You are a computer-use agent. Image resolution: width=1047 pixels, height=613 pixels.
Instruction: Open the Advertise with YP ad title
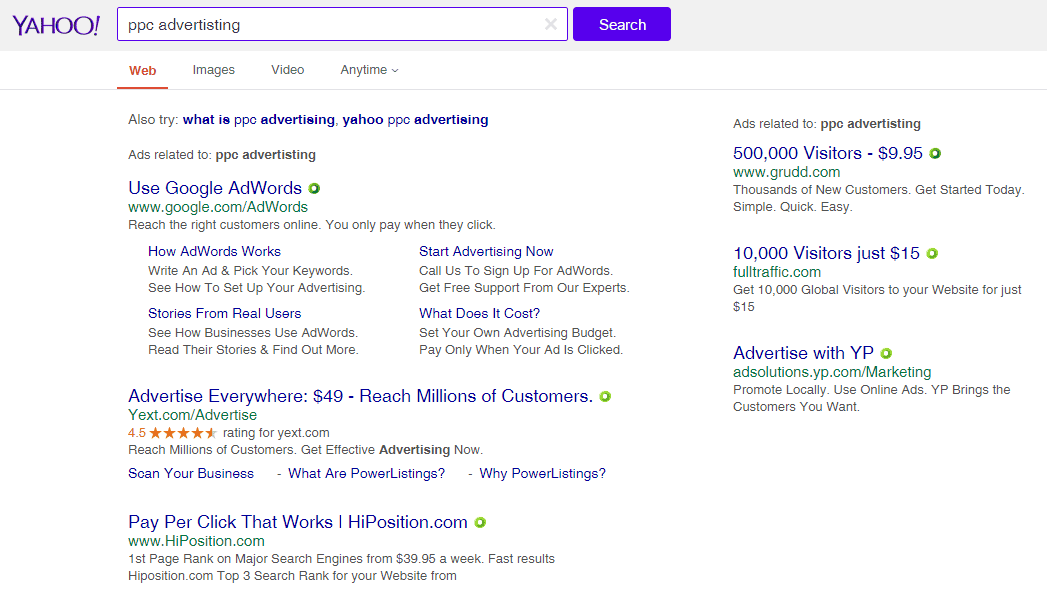[x=803, y=353]
